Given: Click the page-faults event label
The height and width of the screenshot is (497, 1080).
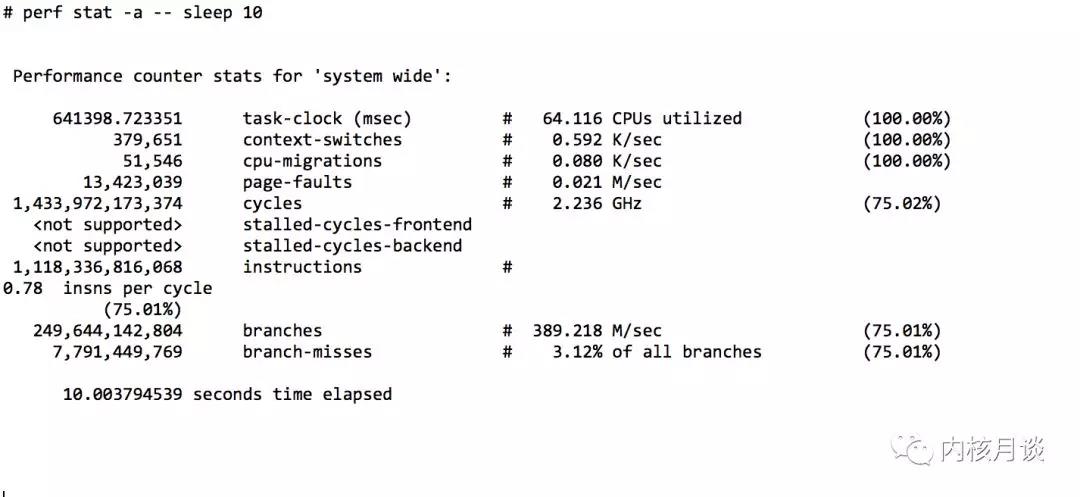Looking at the screenshot, I should [x=297, y=182].
